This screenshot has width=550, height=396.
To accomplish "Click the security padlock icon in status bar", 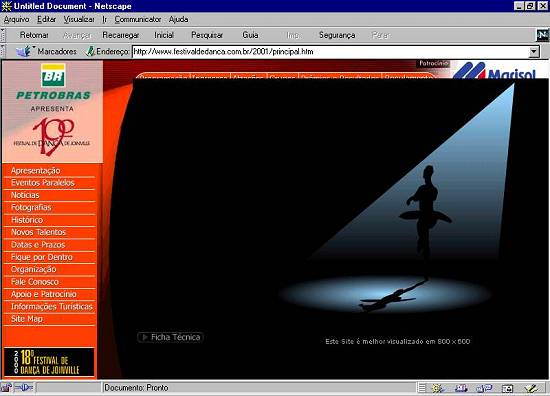I will (6, 388).
